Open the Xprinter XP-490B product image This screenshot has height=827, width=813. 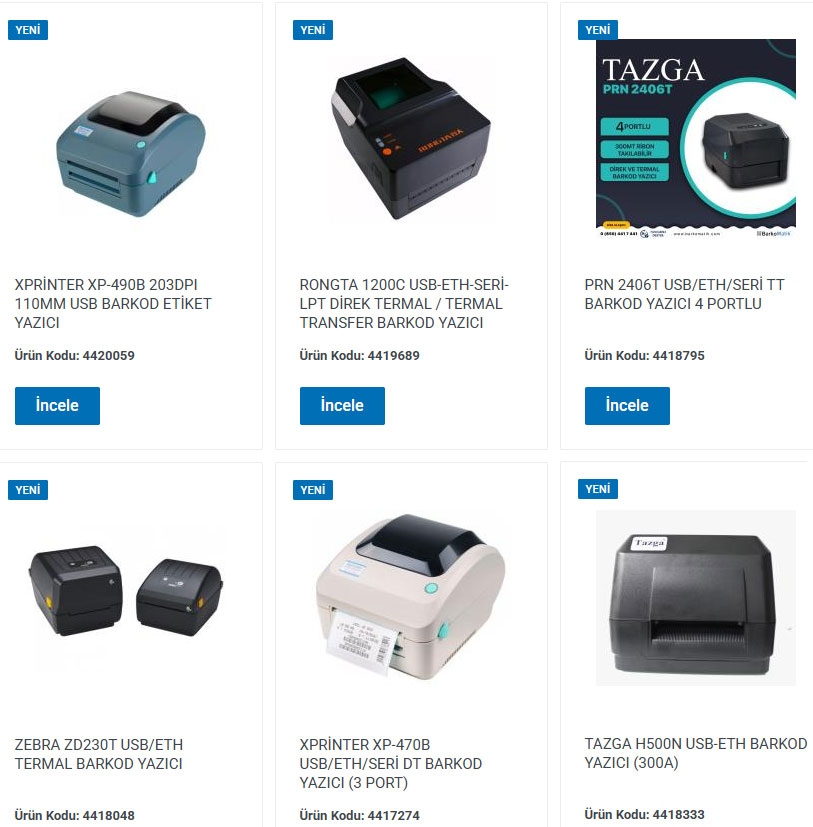131,154
